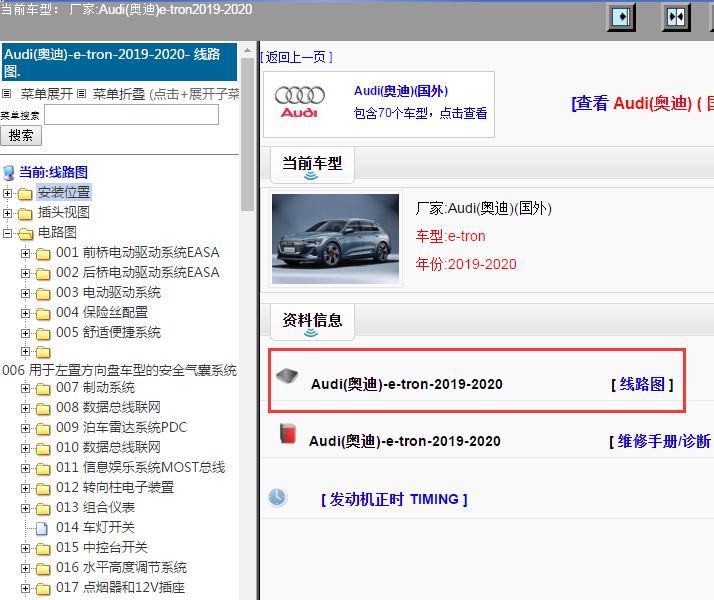
Task: Open Audi(奥迪)(国外) brand link
Action: 401,91
